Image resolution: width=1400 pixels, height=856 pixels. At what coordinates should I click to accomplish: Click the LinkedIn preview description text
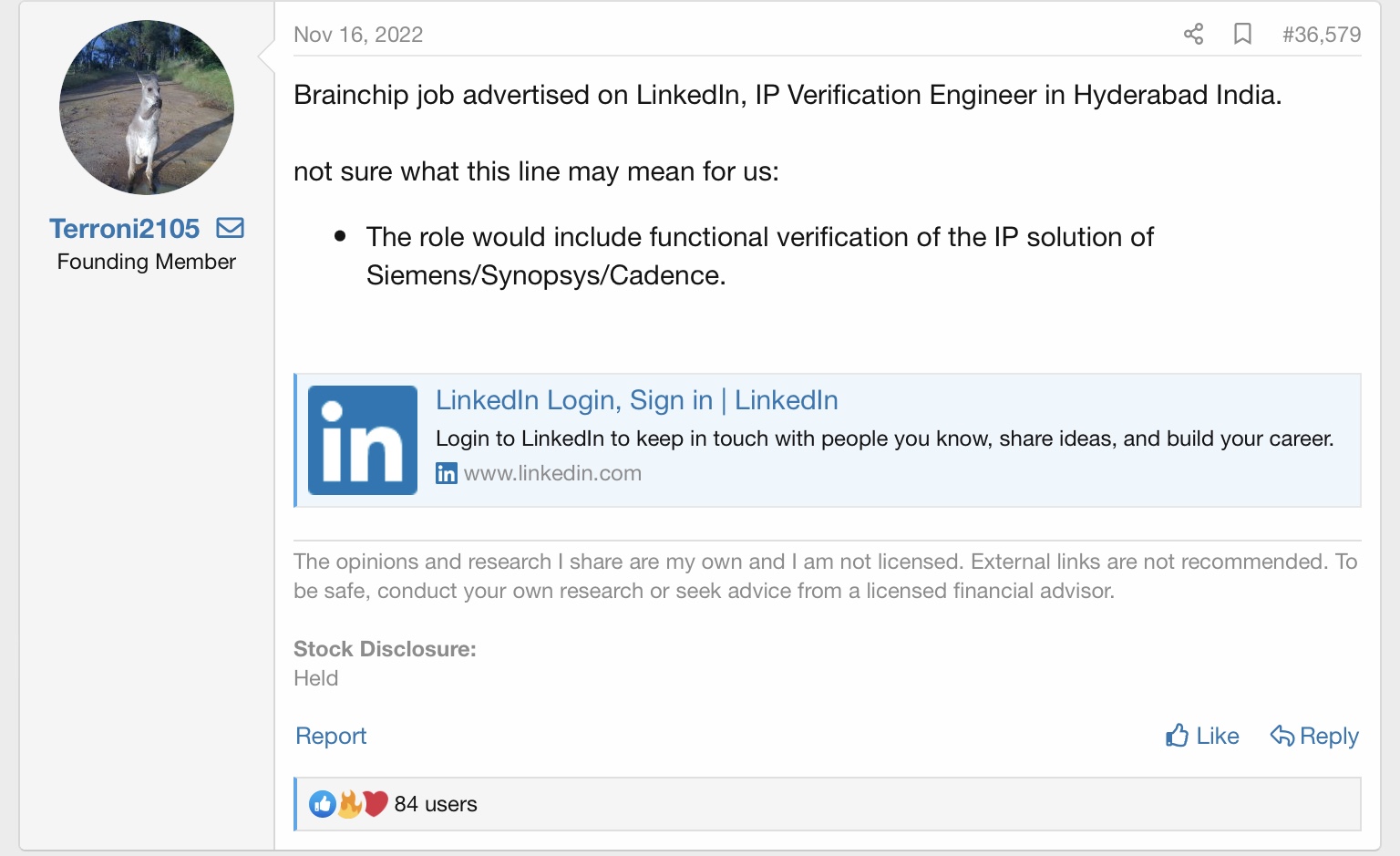pyautogui.click(x=884, y=438)
